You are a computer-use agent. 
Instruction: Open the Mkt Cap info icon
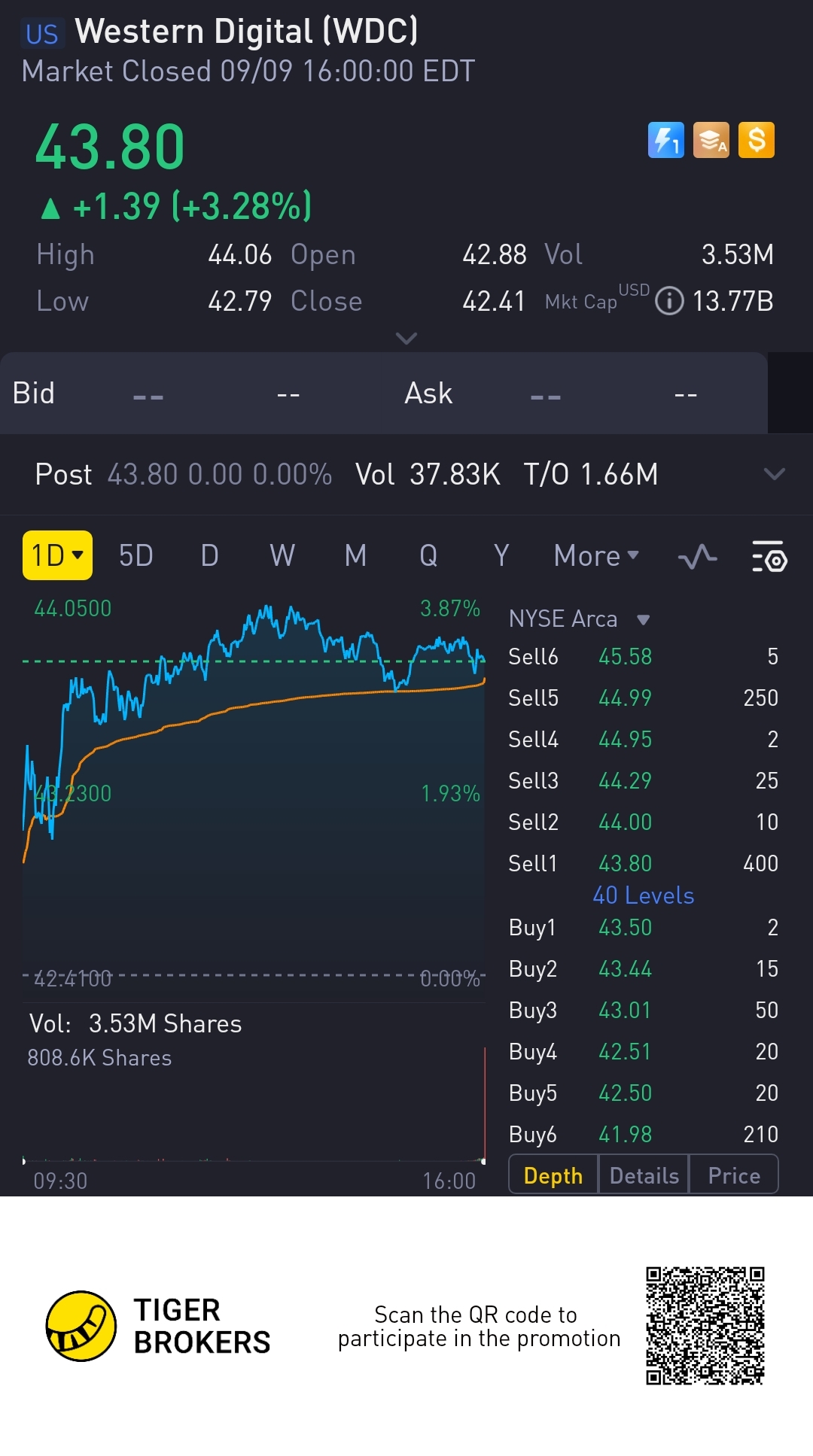(x=669, y=301)
